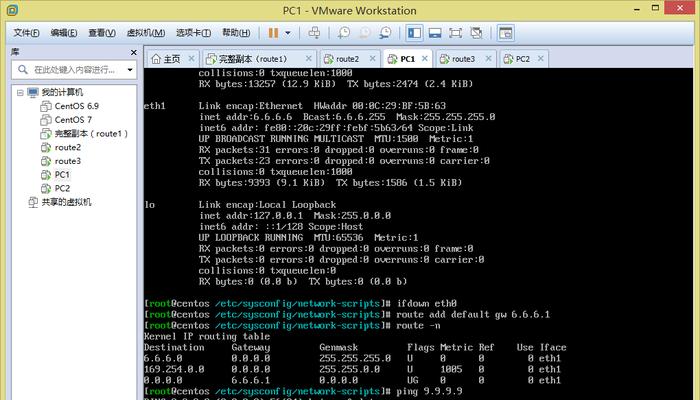700x400 pixels.
Task: Open the 文件(F) menu
Action: [x=26, y=33]
